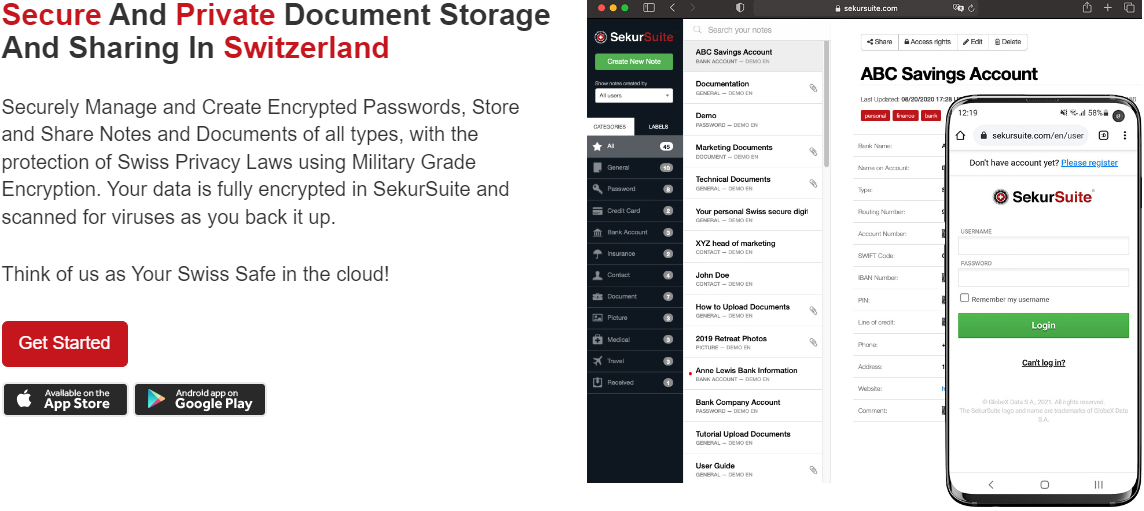Screen dimensions: 1144x511
Task: Reload page with the refresh icon
Action: tap(971, 8)
